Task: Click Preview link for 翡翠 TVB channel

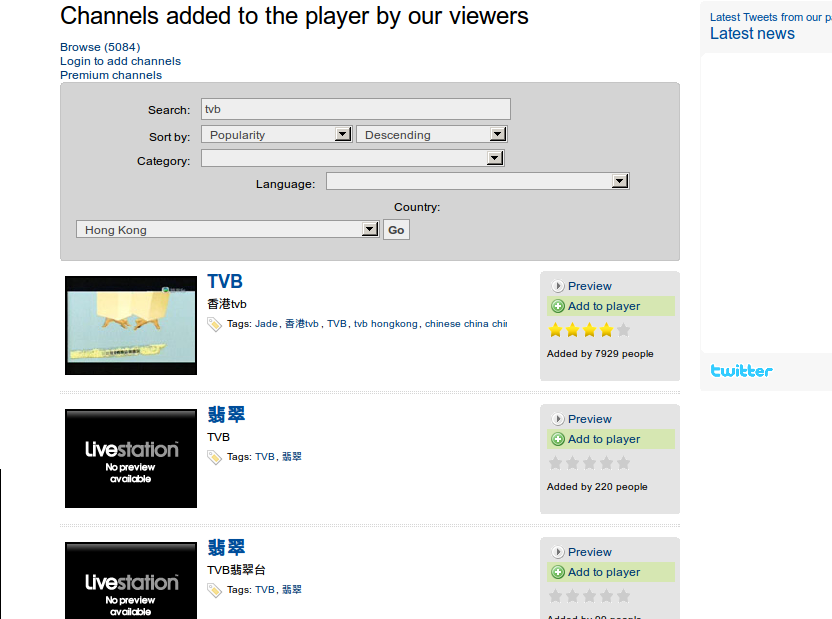Action: [590, 420]
